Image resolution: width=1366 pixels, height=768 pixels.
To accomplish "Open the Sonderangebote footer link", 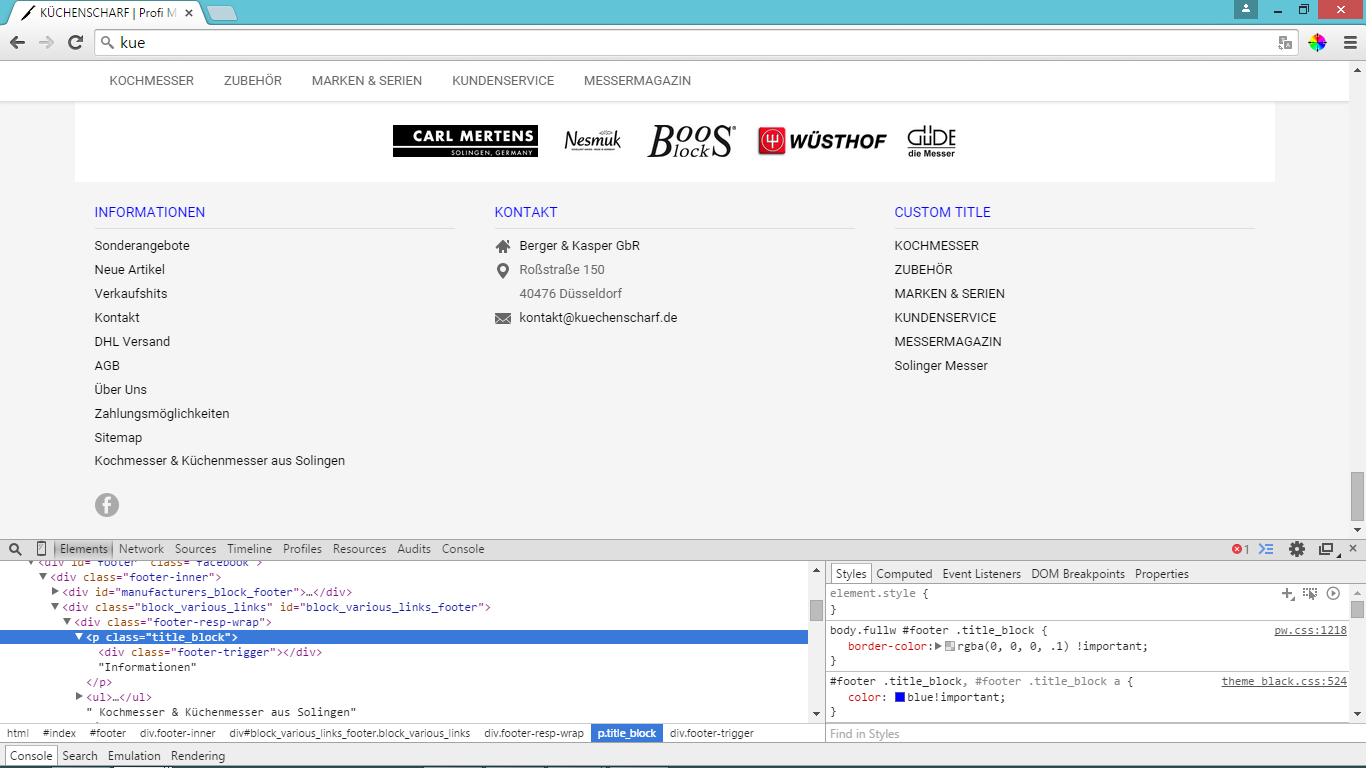I will pos(142,246).
